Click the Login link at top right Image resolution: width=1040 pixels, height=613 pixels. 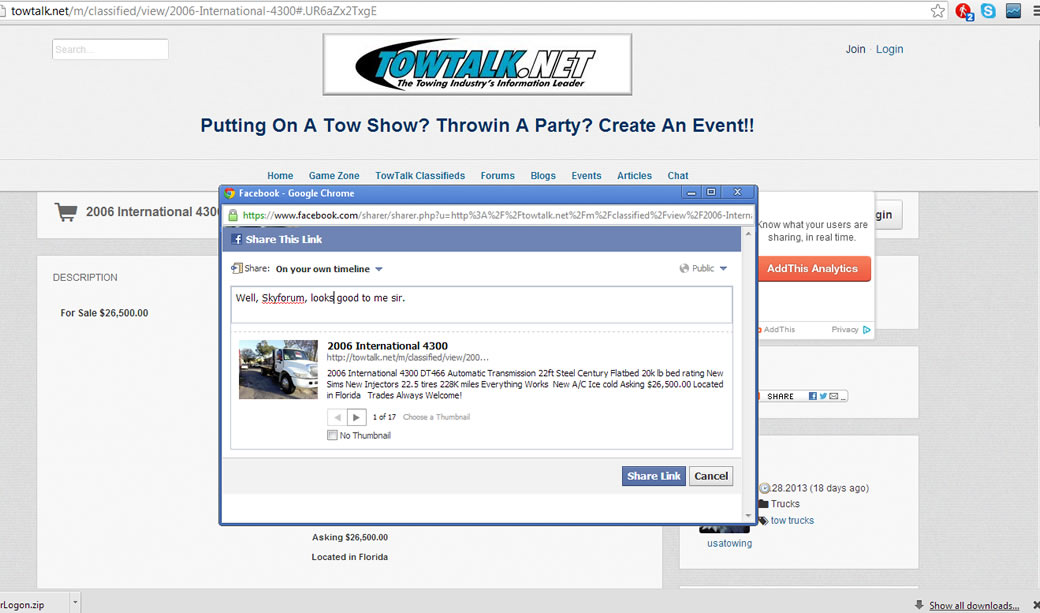(889, 49)
